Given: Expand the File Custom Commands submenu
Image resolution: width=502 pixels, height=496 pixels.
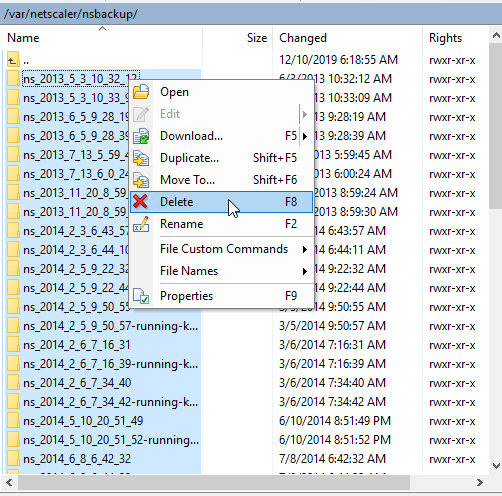Looking at the screenshot, I should pos(221,249).
